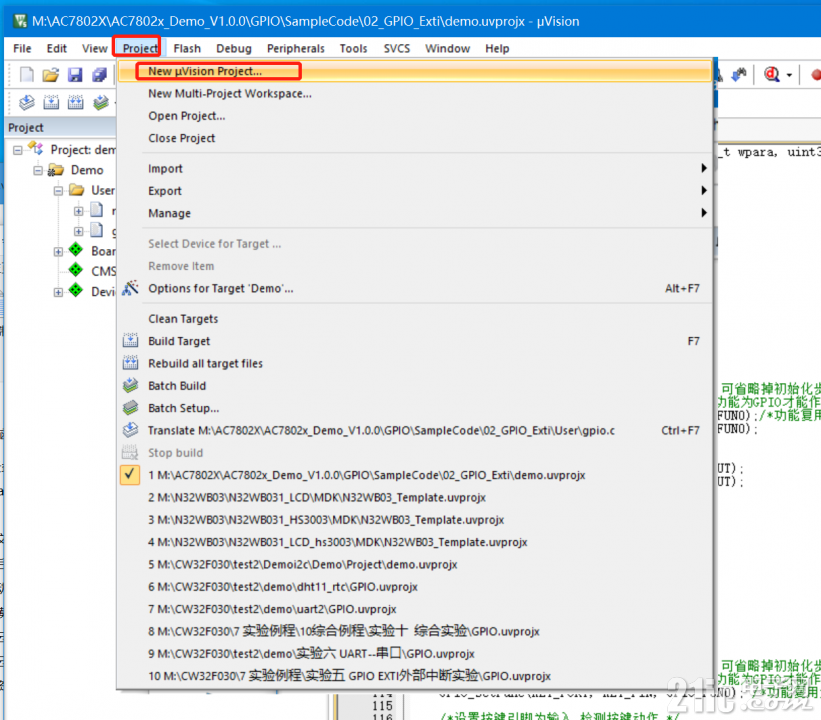The width and height of the screenshot is (821, 720).
Task: Click the green diamond icon next to CMSIS
Action: click(x=76, y=270)
